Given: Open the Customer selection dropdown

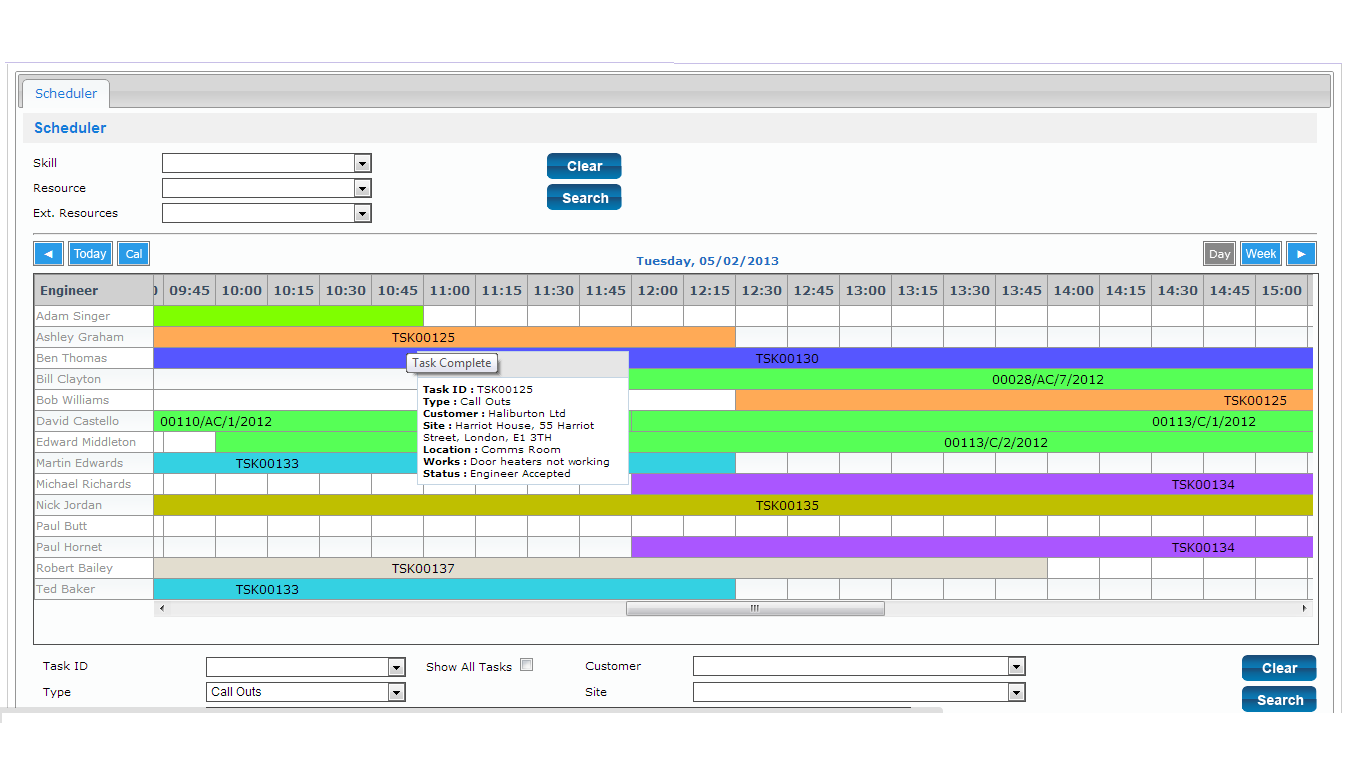Looking at the screenshot, I should 1016,666.
